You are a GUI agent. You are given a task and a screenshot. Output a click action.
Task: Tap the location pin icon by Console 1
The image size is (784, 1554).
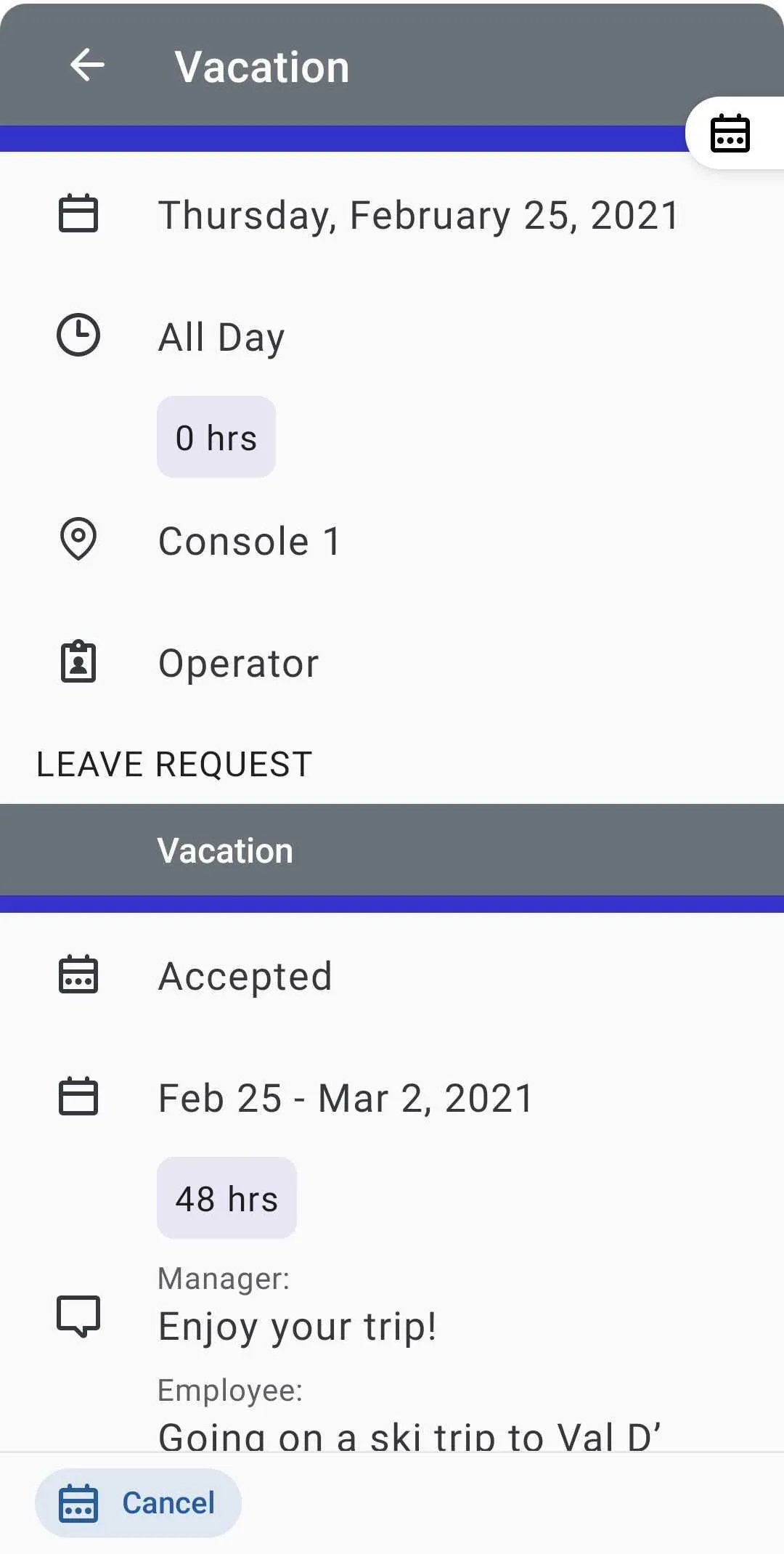[78, 539]
